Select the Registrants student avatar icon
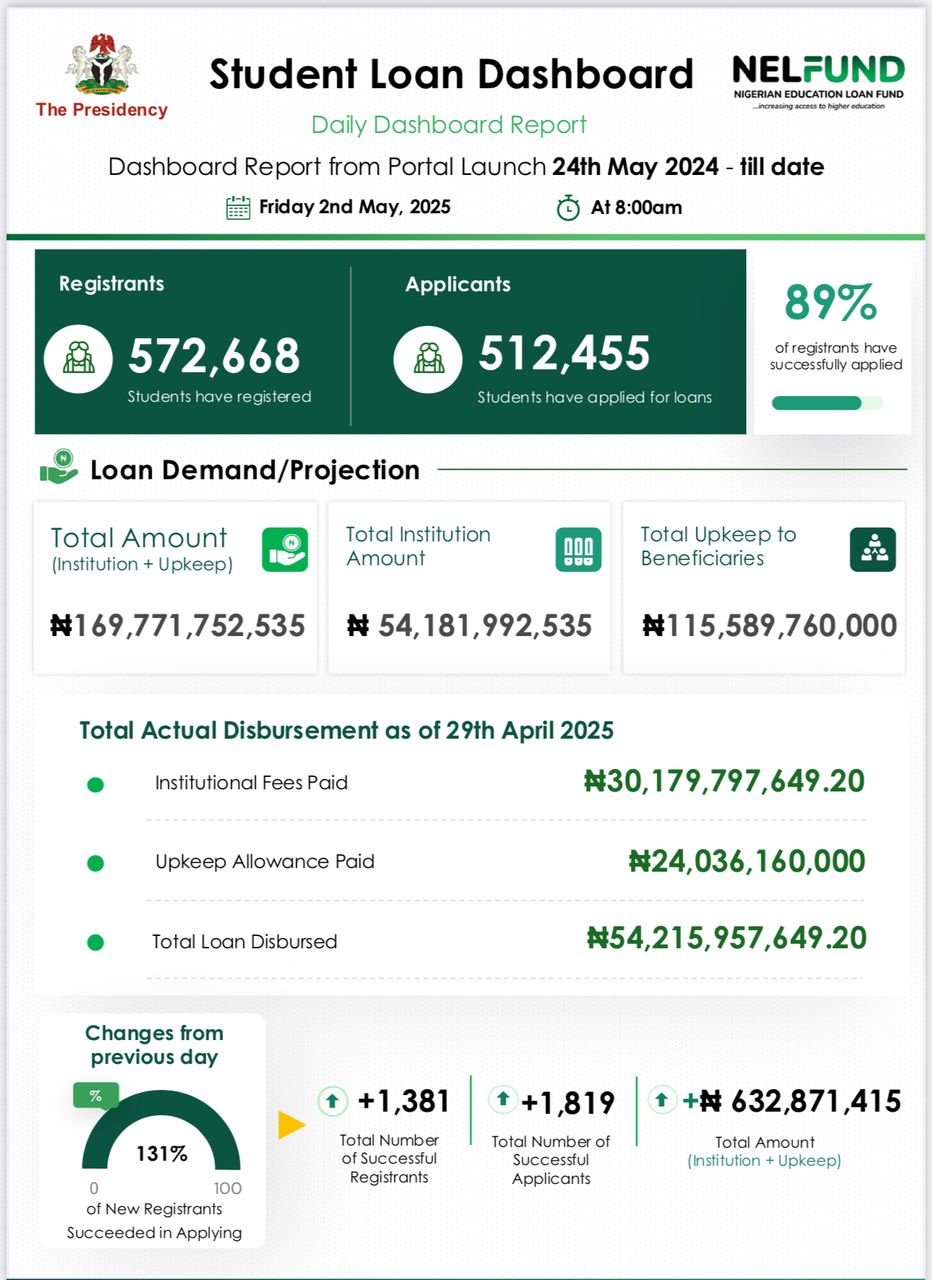Image resolution: width=932 pixels, height=1280 pixels. [x=79, y=358]
